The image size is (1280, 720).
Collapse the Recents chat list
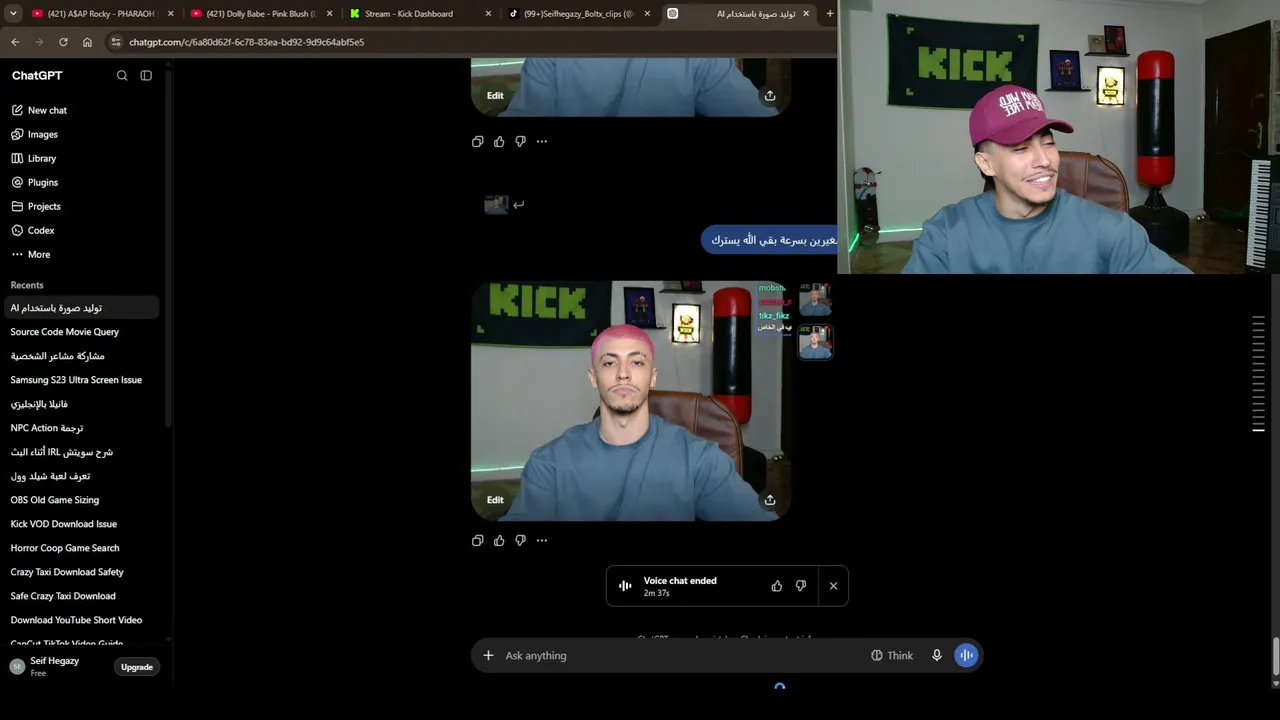click(27, 285)
